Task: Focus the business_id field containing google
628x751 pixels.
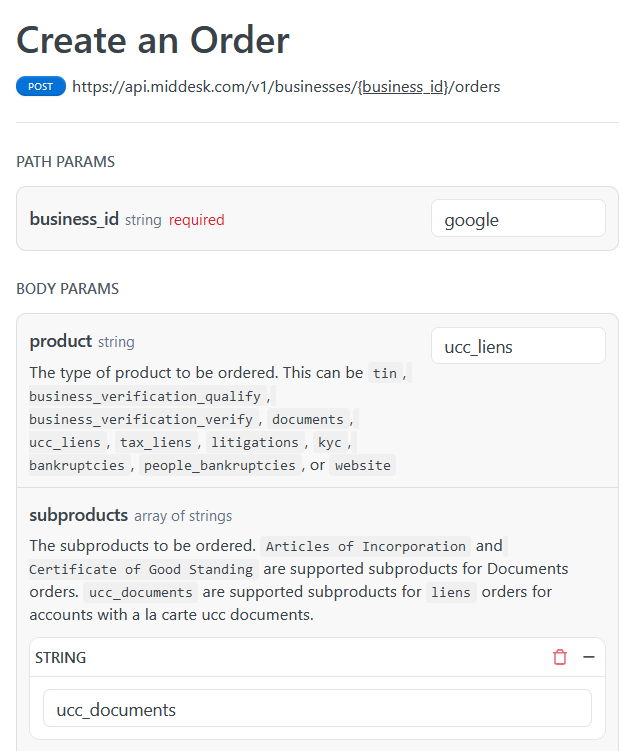Action: coord(518,219)
